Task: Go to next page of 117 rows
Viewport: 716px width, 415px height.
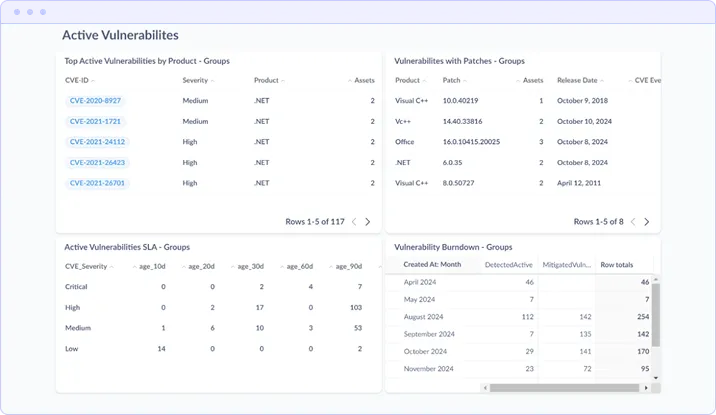Action: point(368,222)
